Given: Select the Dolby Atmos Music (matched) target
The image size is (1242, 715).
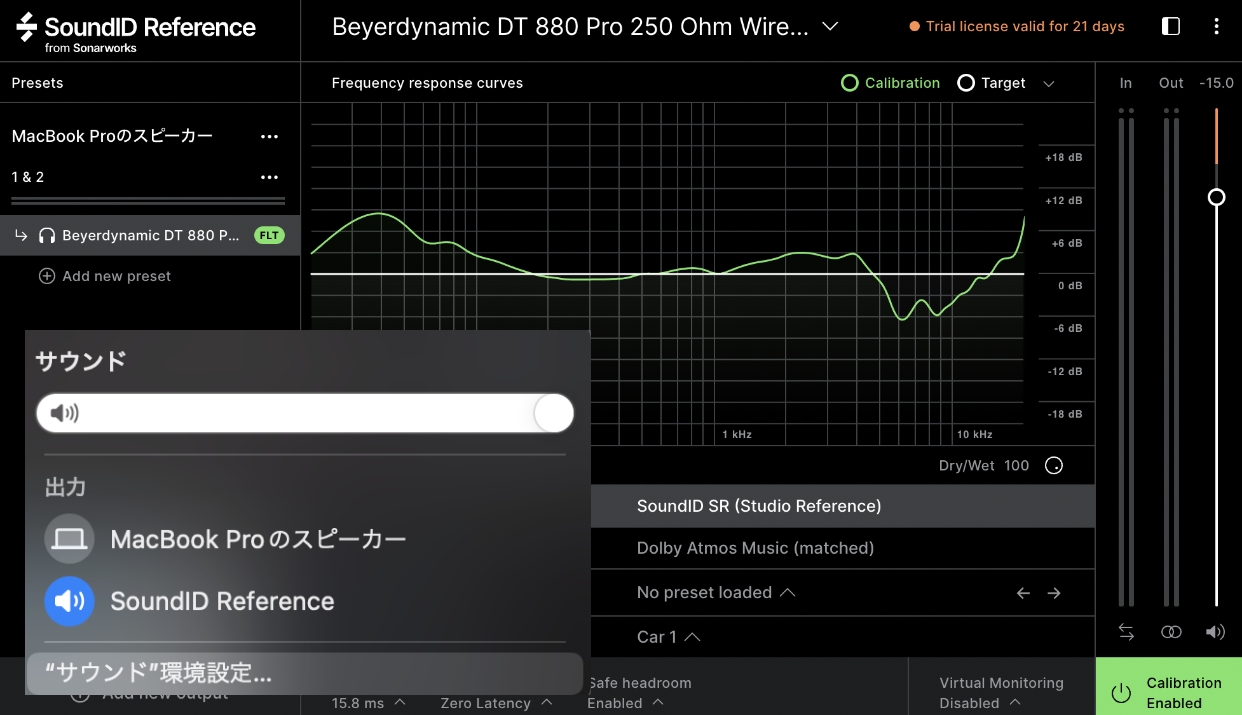Looking at the screenshot, I should point(843,548).
